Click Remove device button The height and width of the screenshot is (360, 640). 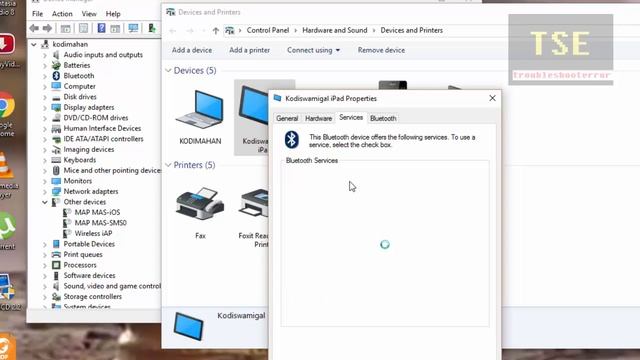tap(381, 50)
